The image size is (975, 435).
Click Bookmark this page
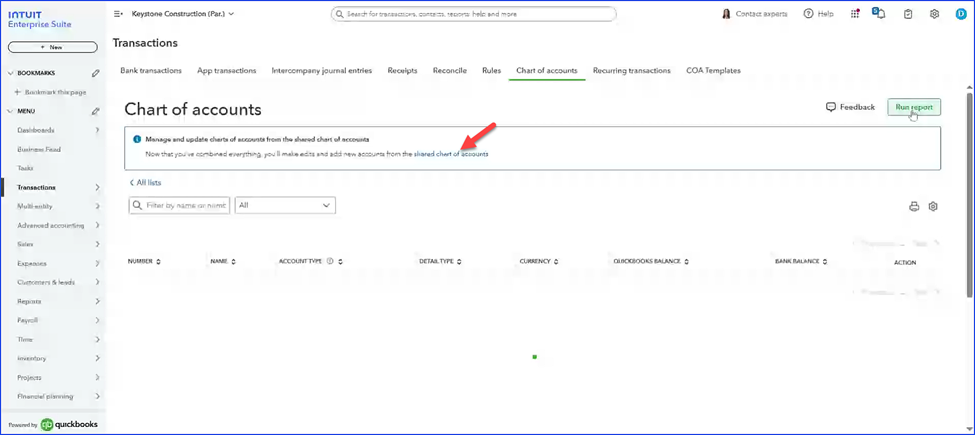[50, 92]
